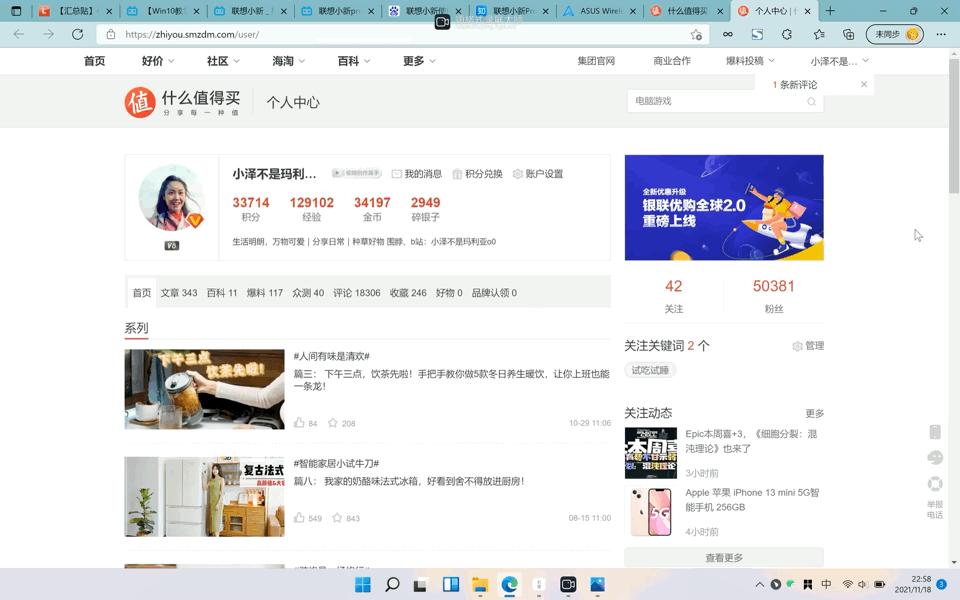Click the 银联优购全球2.0 banner
Image resolution: width=960 pixels, height=600 pixels.
tap(723, 207)
